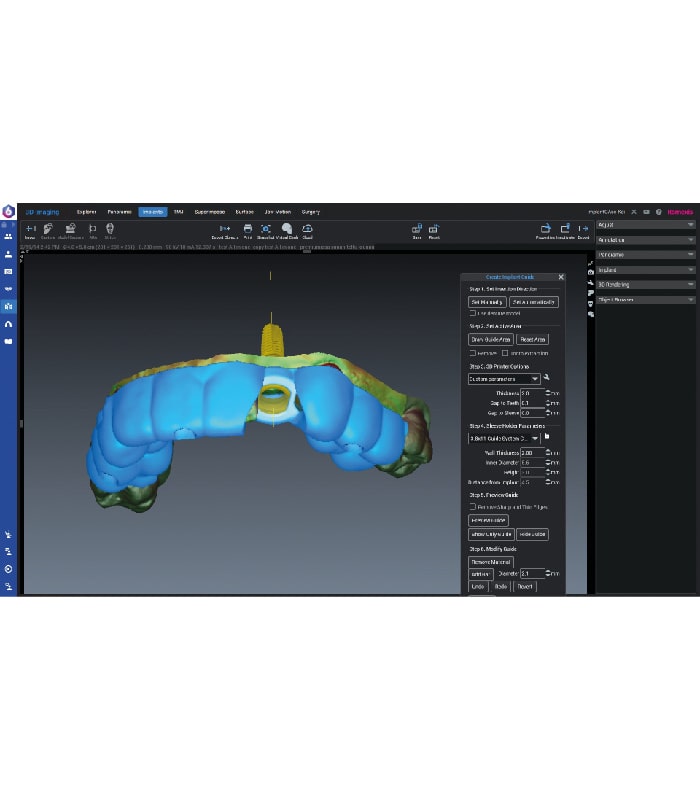Tick the first checkbox under Draw Guide Area
The image size is (700, 800).
[x=472, y=352]
